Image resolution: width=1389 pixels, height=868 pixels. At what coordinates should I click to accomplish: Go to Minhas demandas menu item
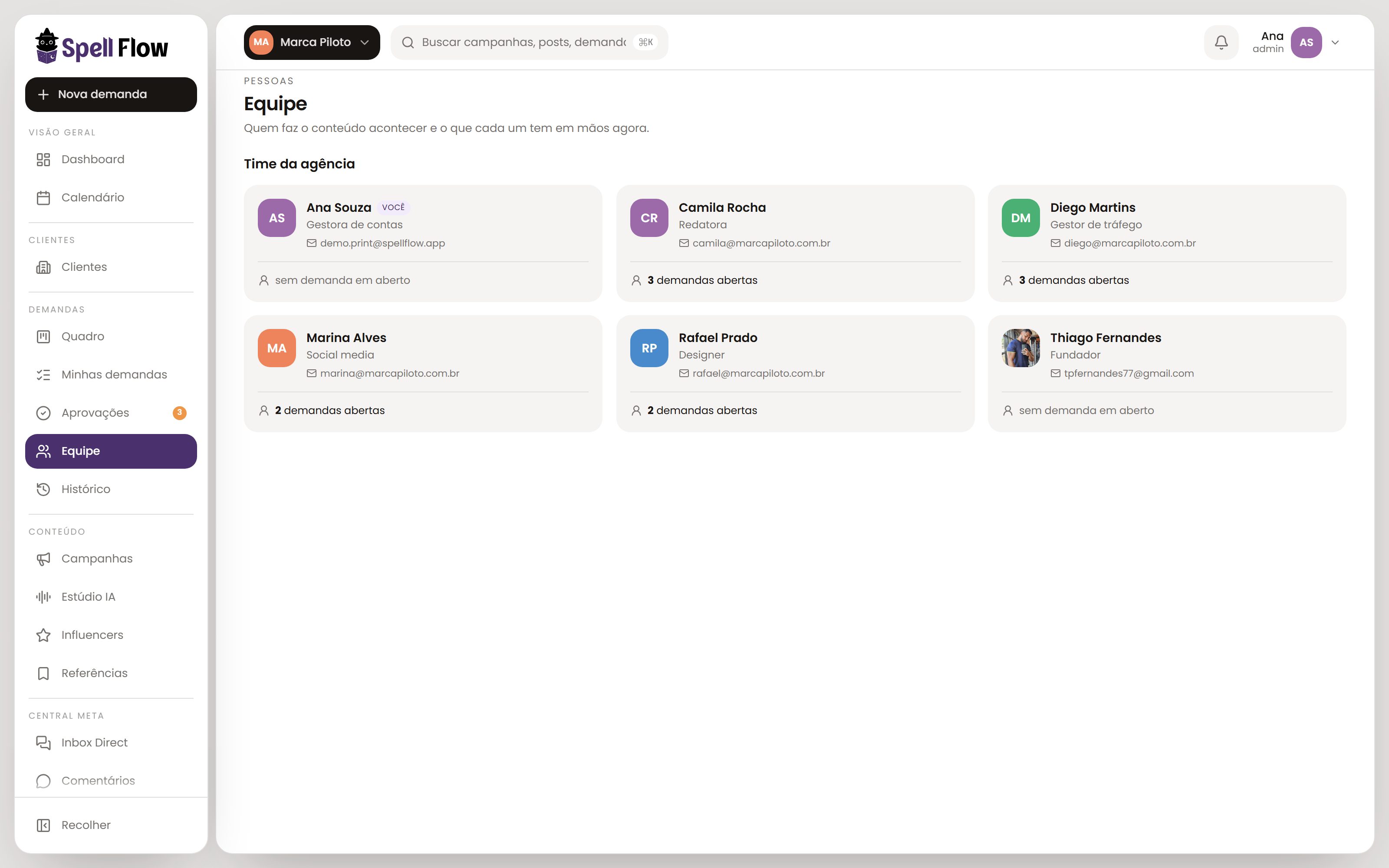click(x=111, y=375)
